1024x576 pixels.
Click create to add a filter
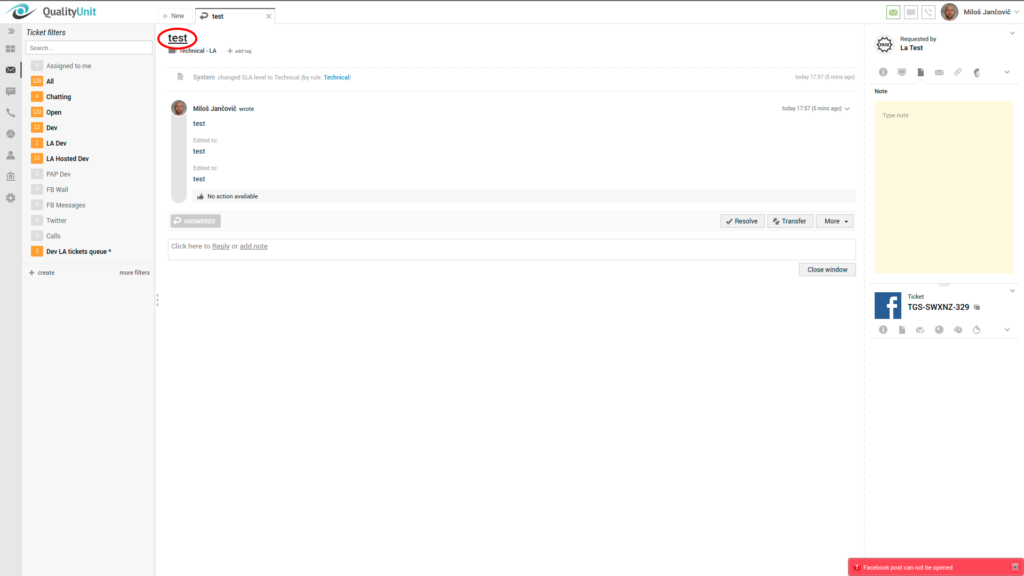42,273
